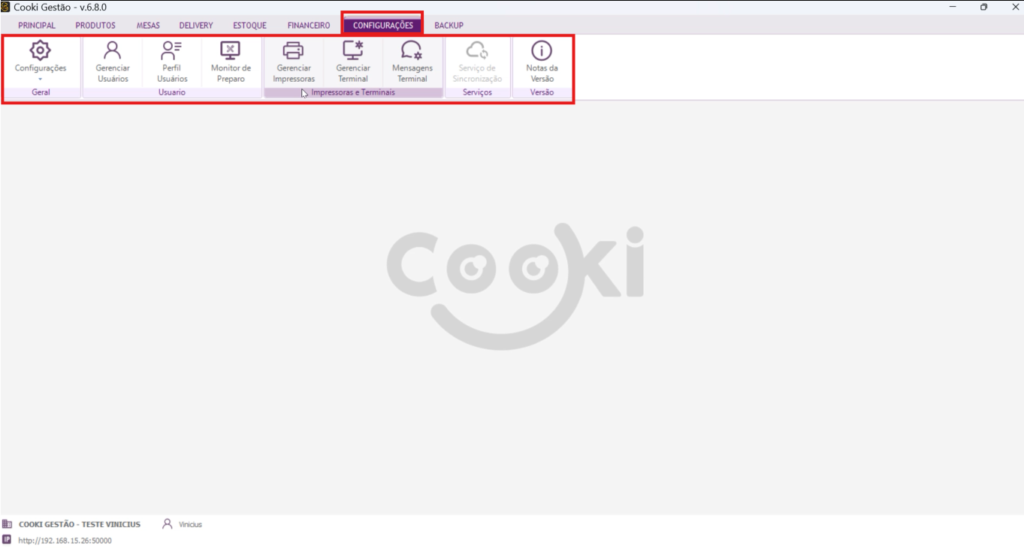Open Mensagens Terminal icon
Viewport: 1024px width, 548px height.
411,50
